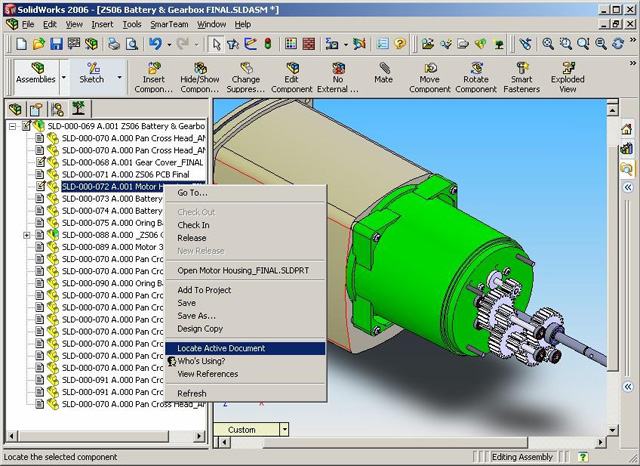The image size is (640, 466).
Task: Choose Refresh in context menu
Action: pyautogui.click(x=245, y=393)
